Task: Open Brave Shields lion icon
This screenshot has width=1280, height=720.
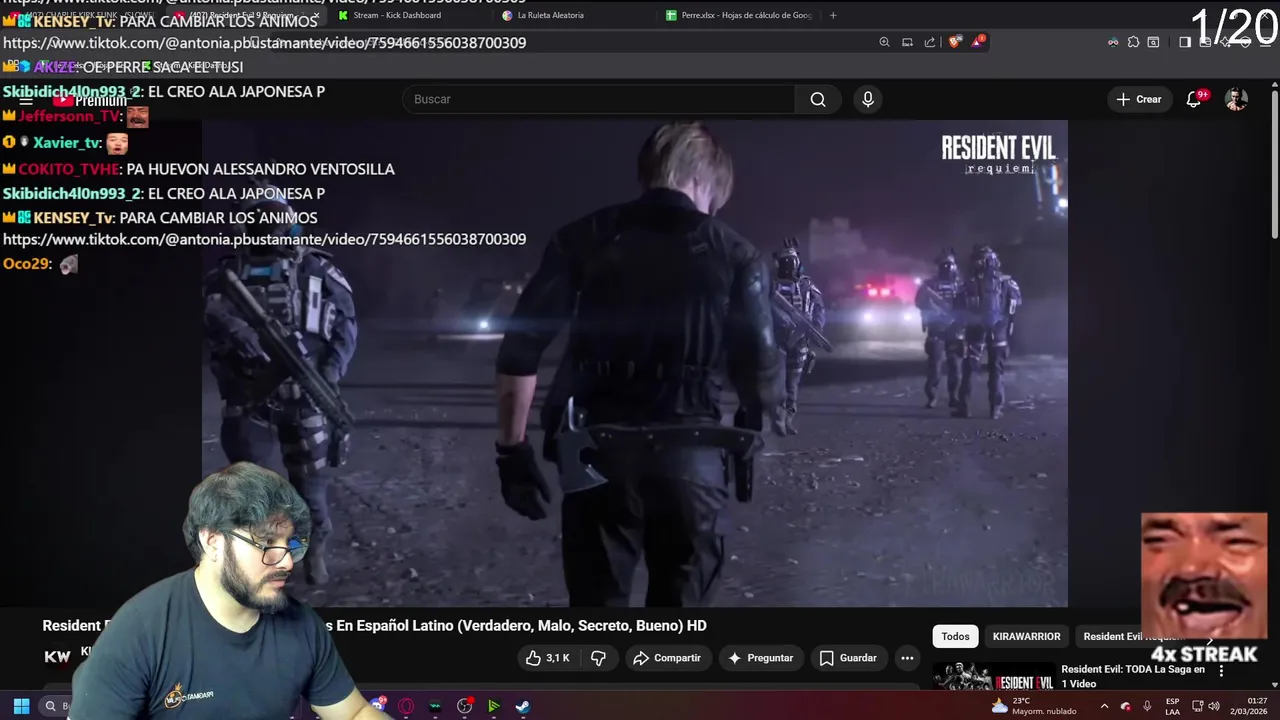Action: [954, 42]
